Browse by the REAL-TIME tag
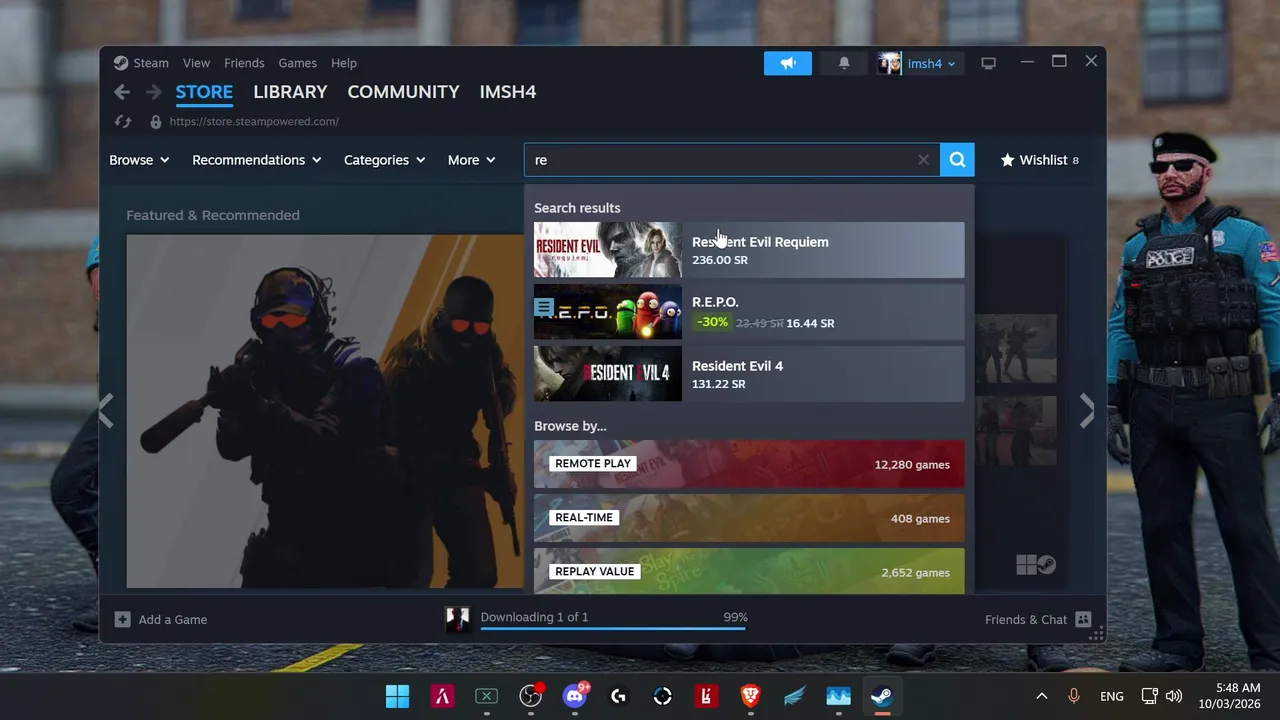 pyautogui.click(x=749, y=518)
